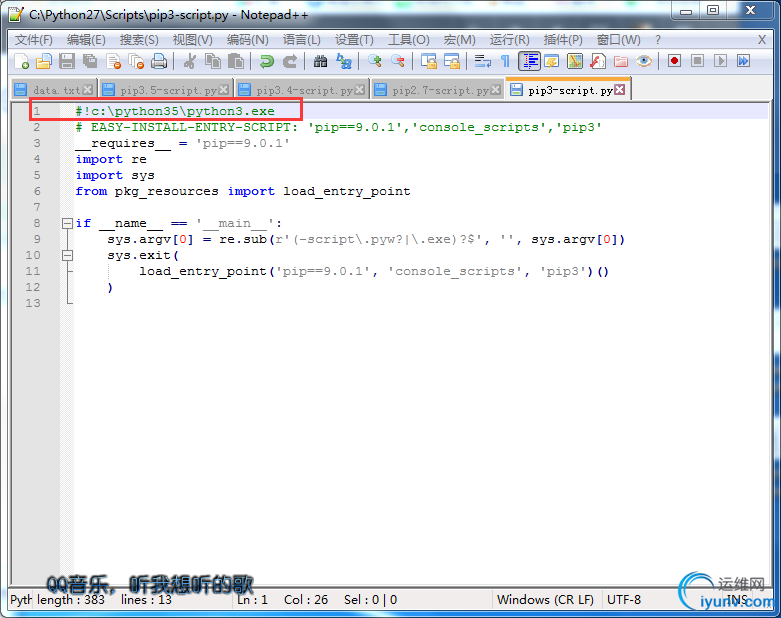This screenshot has width=781, height=618.
Task: Toggle the indent guide button
Action: (x=529, y=61)
